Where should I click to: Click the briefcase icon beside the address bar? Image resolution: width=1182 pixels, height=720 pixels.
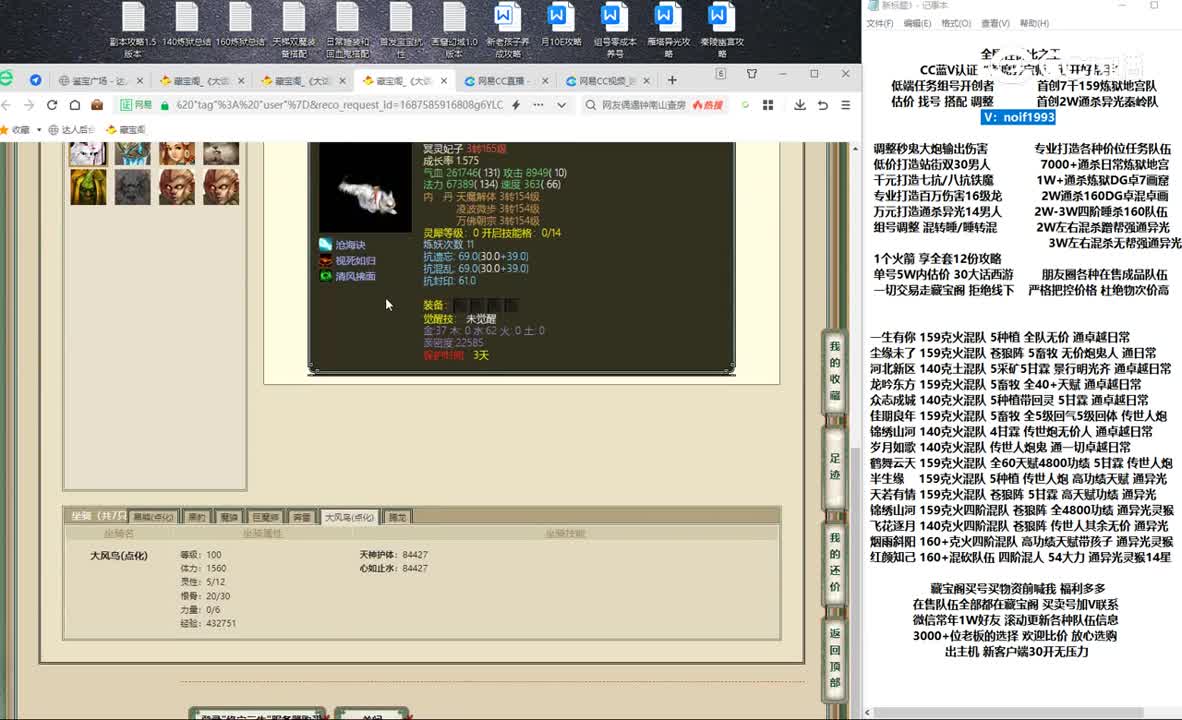tap(97, 105)
